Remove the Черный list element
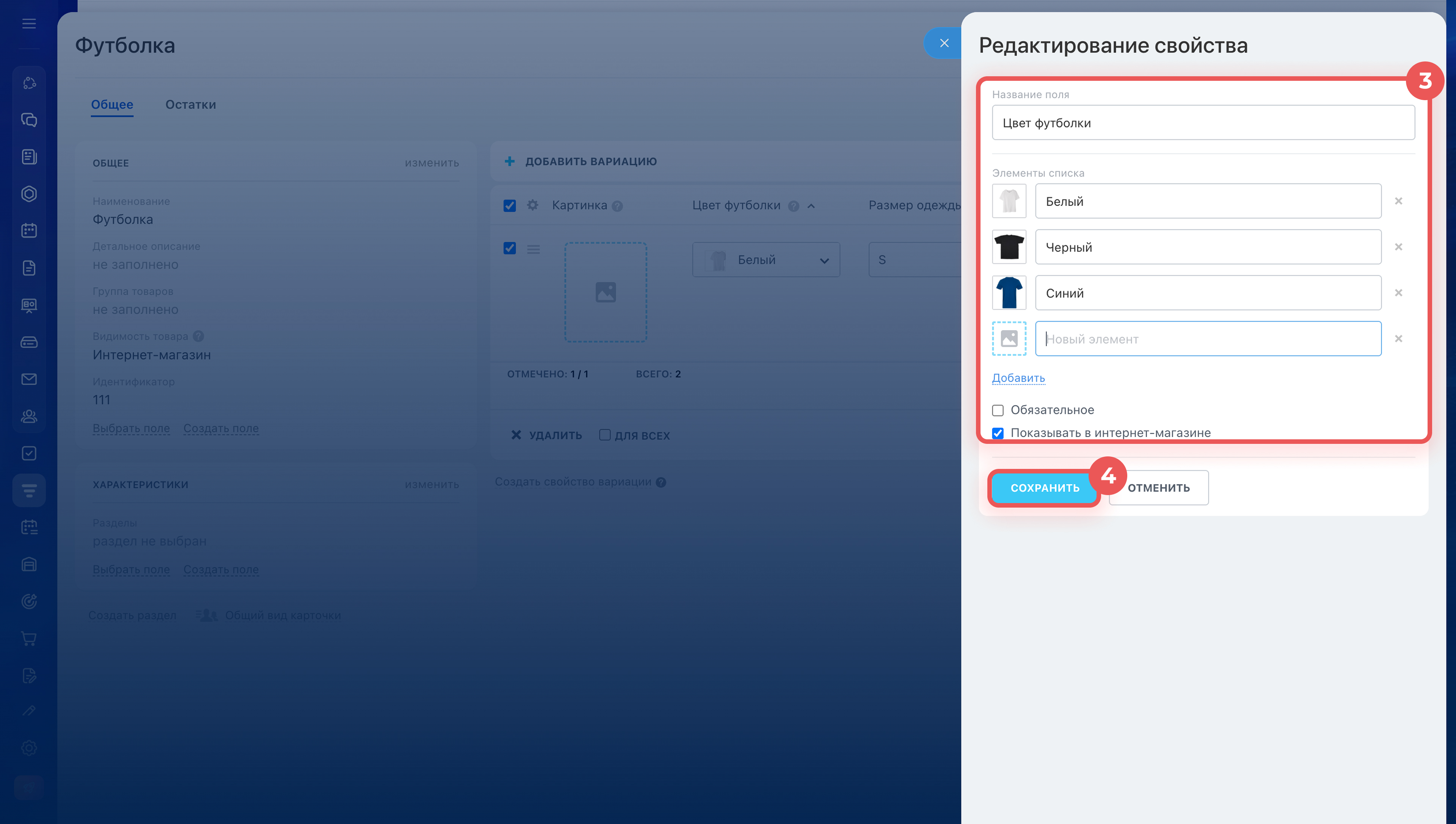This screenshot has height=824, width=1456. pyautogui.click(x=1398, y=247)
